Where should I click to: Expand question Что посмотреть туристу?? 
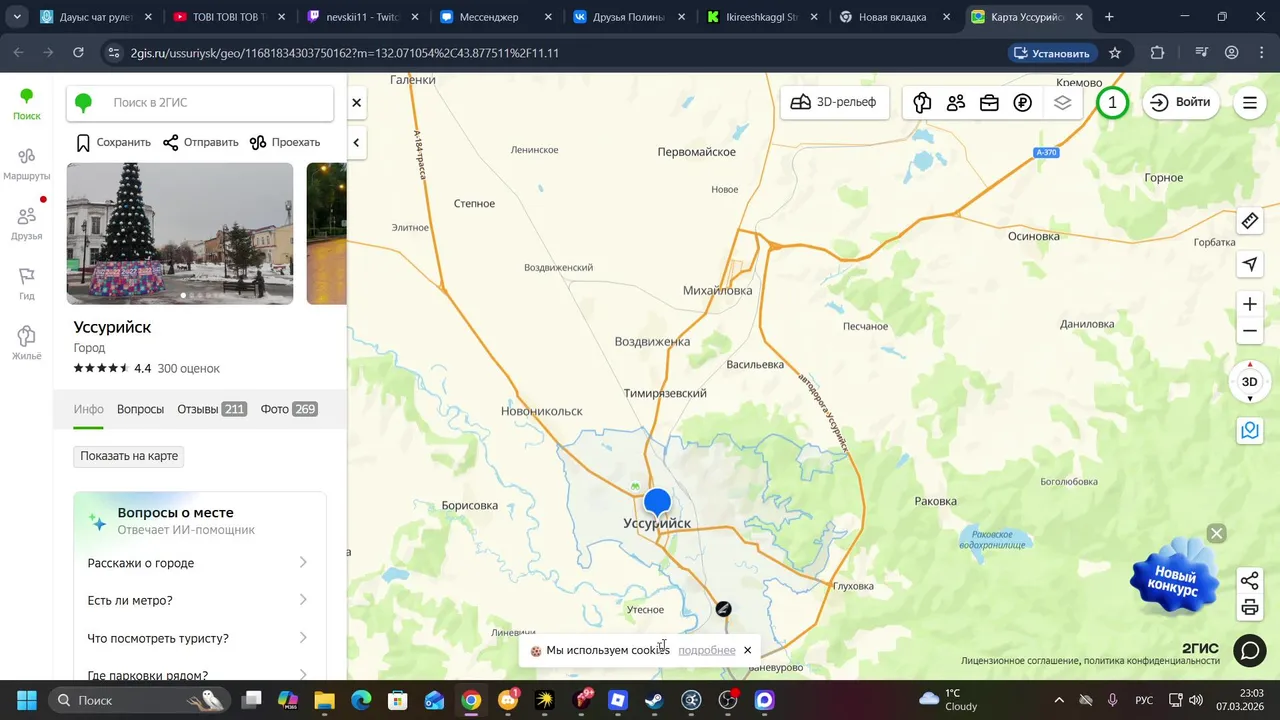pyautogui.click(x=199, y=638)
